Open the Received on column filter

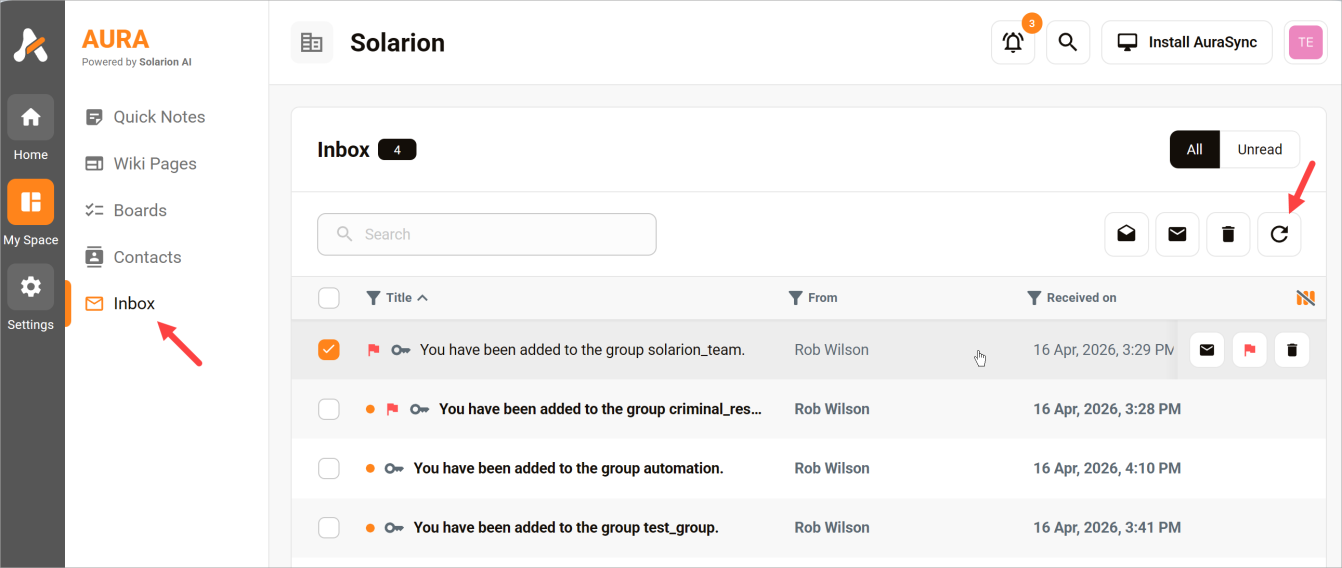[1035, 298]
